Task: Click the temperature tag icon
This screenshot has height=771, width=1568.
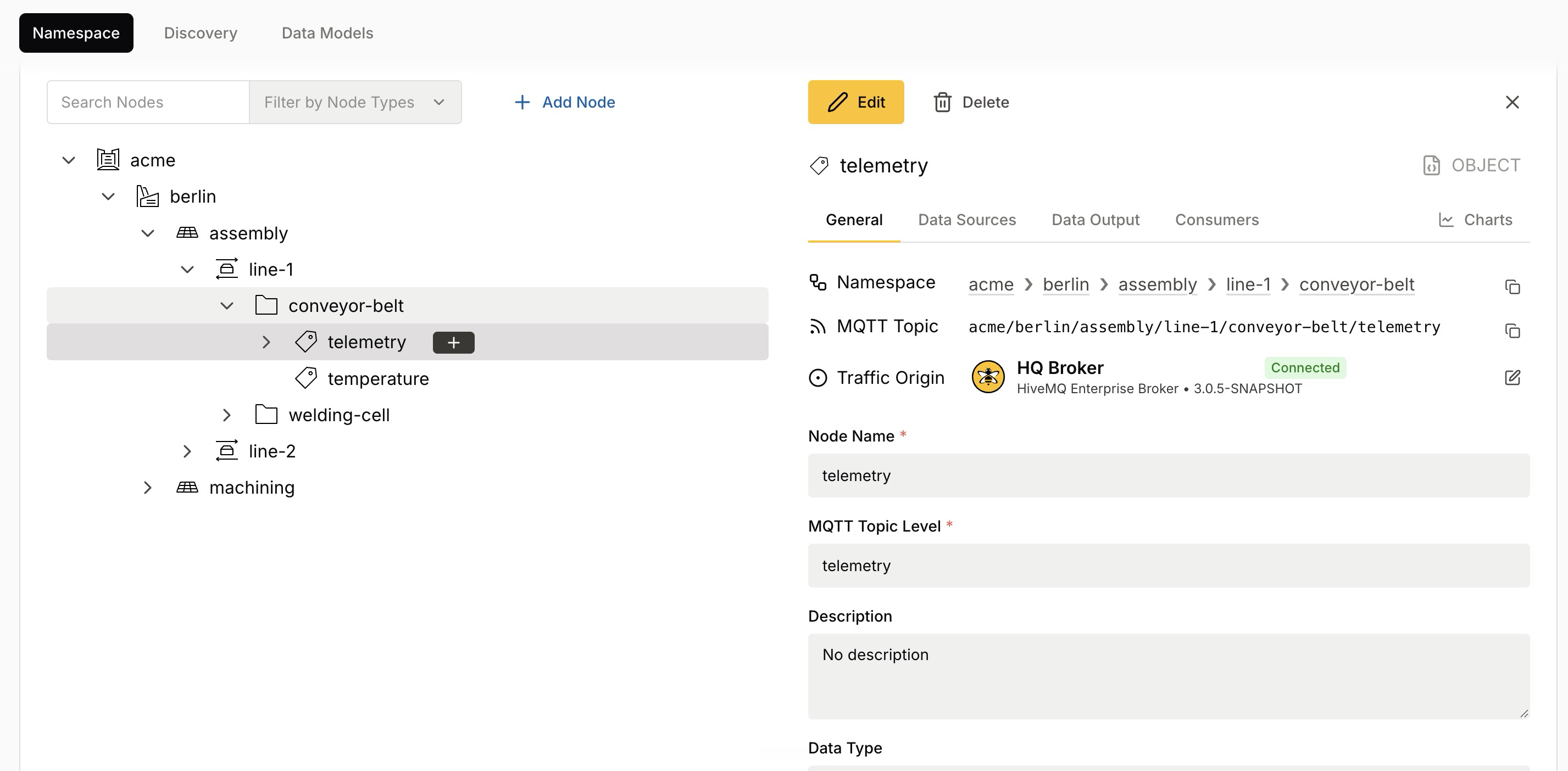Action: click(x=306, y=378)
